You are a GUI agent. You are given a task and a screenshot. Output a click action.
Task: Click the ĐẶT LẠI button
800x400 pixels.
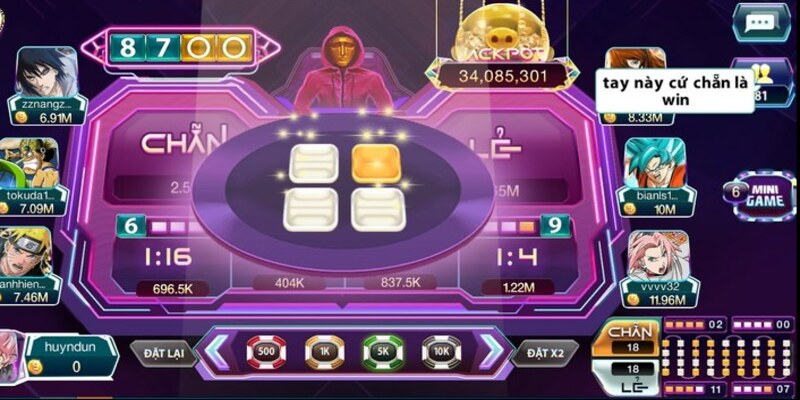(x=164, y=353)
